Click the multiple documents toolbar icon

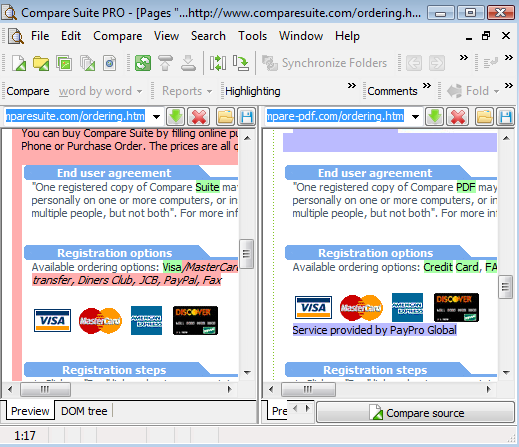tap(87, 63)
